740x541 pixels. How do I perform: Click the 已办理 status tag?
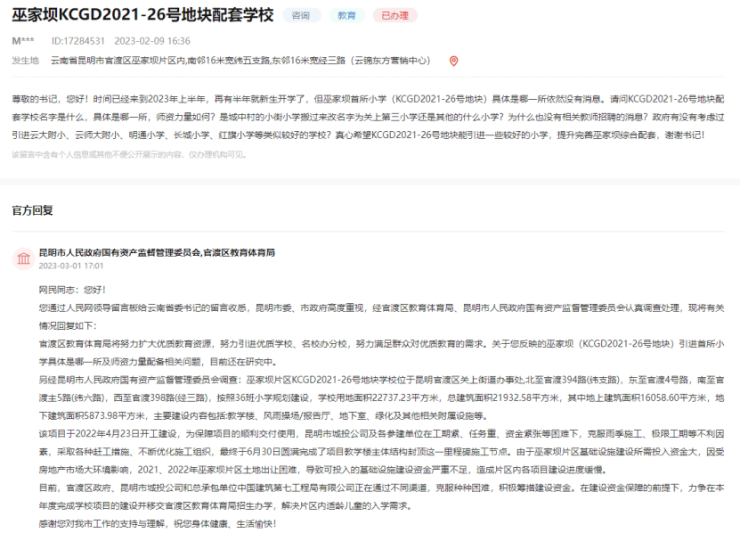tap(394, 16)
